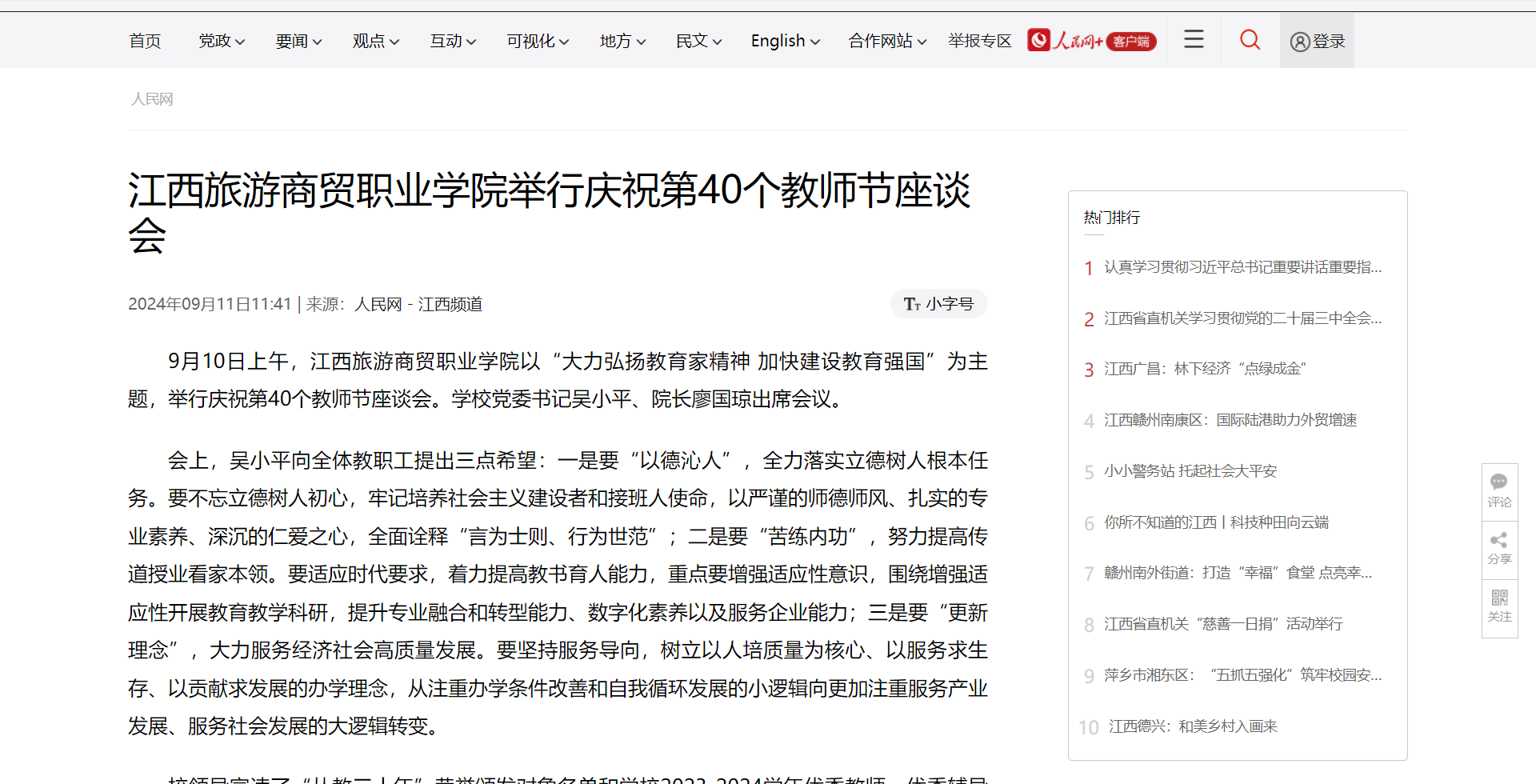Click the search magnifier icon

(x=1250, y=40)
